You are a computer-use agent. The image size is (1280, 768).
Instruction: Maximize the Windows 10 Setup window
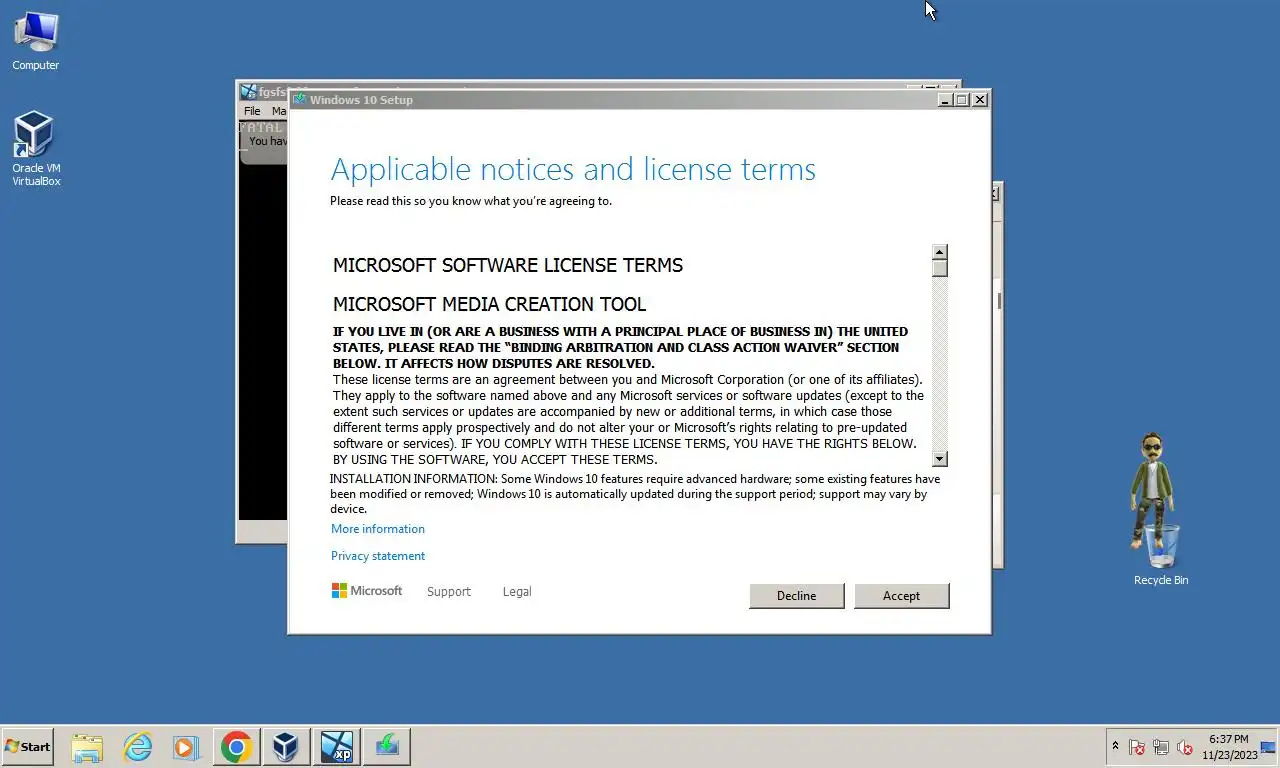[x=962, y=99]
